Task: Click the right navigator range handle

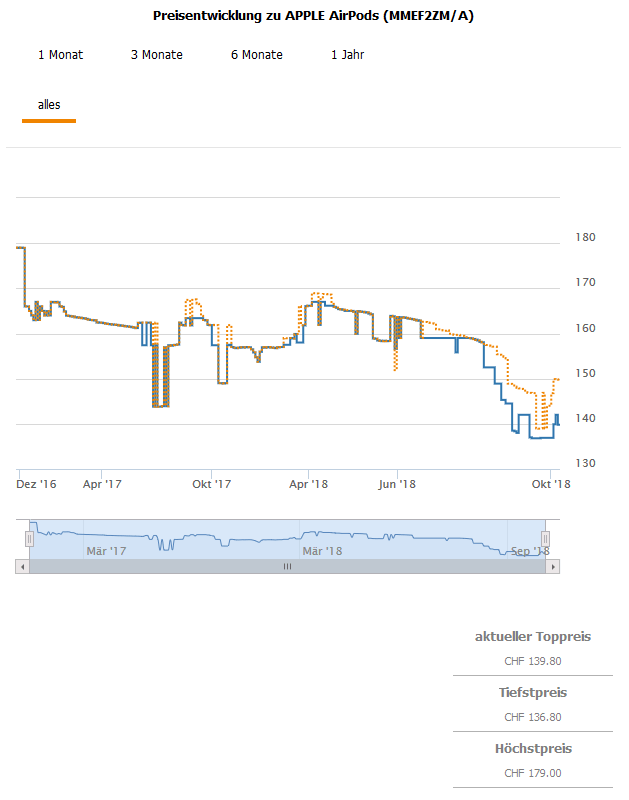Action: click(545, 538)
